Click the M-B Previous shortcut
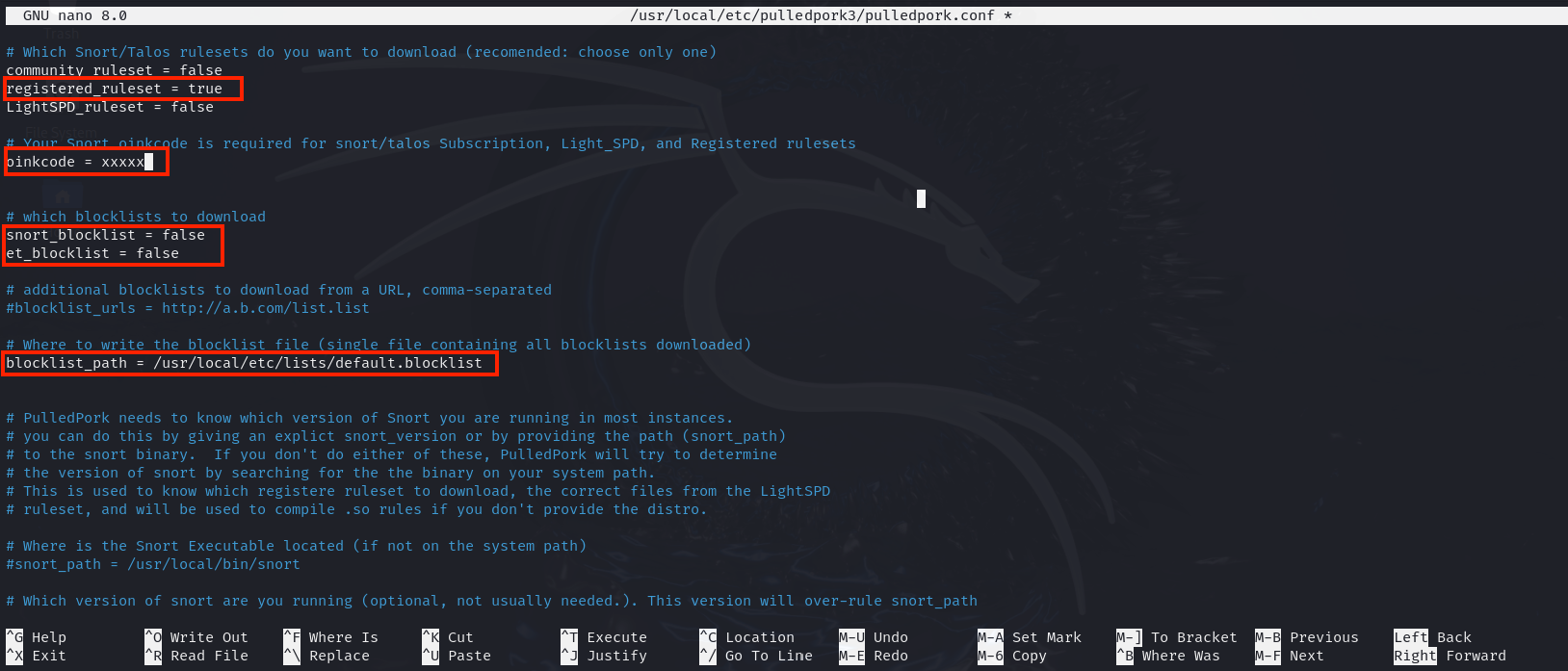The image size is (1568, 671). coord(1307,637)
